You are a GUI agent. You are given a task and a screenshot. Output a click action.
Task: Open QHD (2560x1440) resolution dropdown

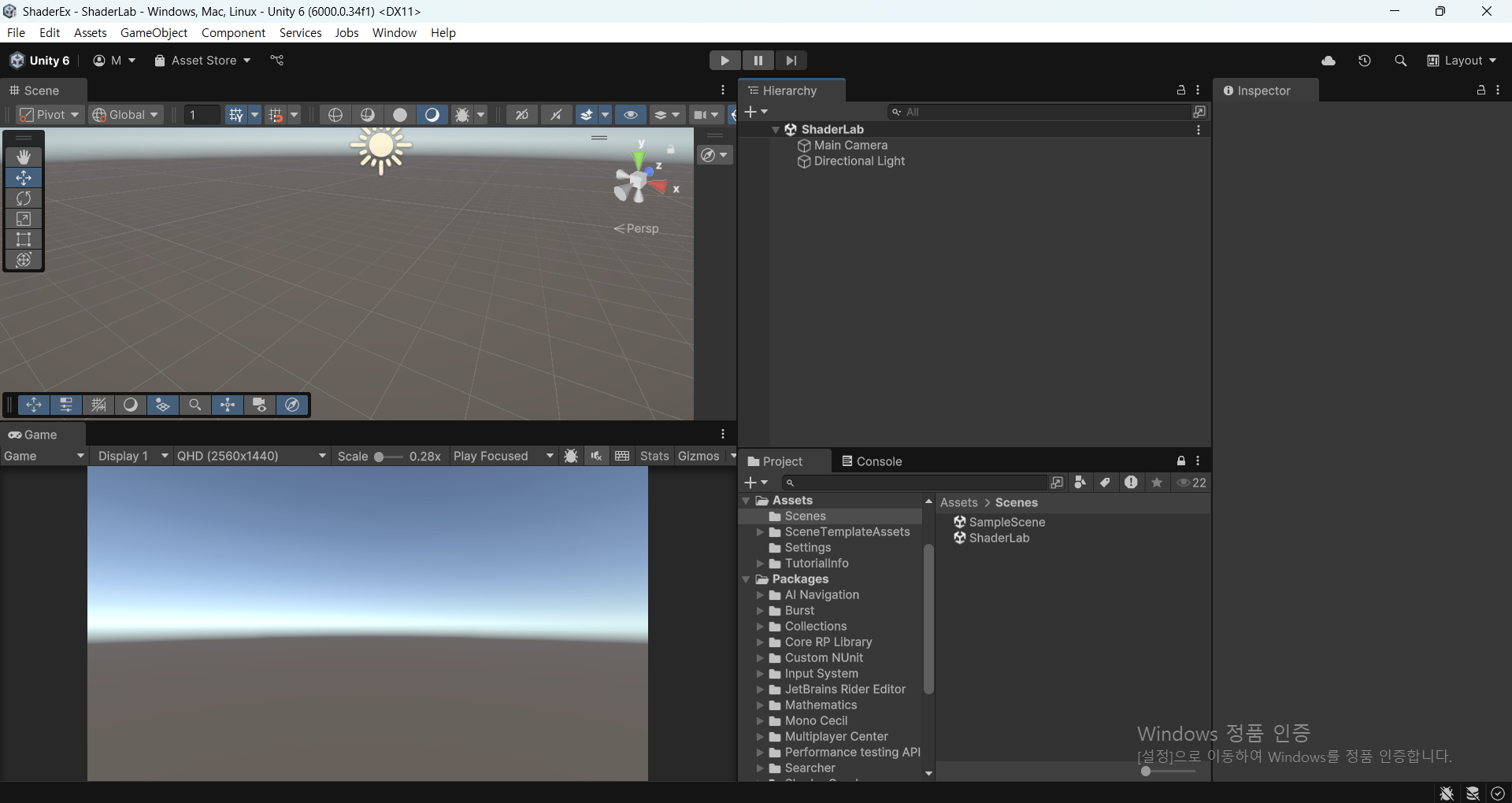(x=251, y=456)
